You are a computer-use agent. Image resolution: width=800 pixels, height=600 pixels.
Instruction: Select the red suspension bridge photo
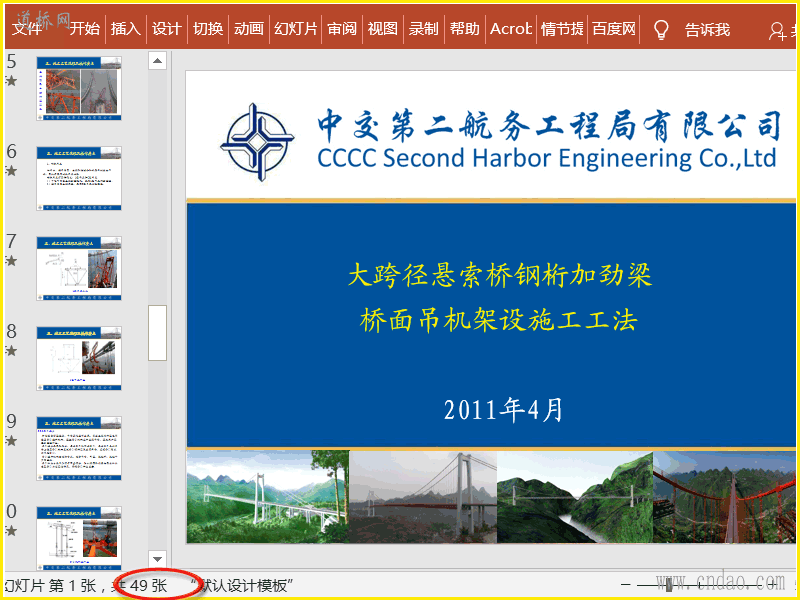click(x=724, y=496)
